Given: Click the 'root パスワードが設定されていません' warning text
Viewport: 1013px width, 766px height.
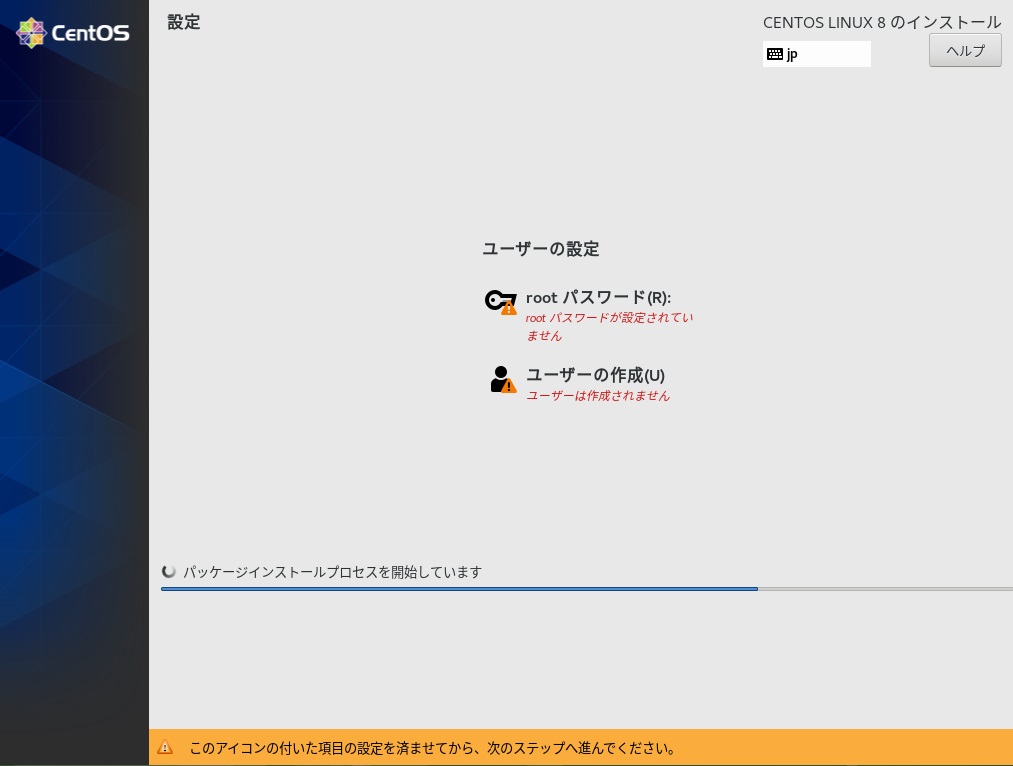Looking at the screenshot, I should point(609,326).
